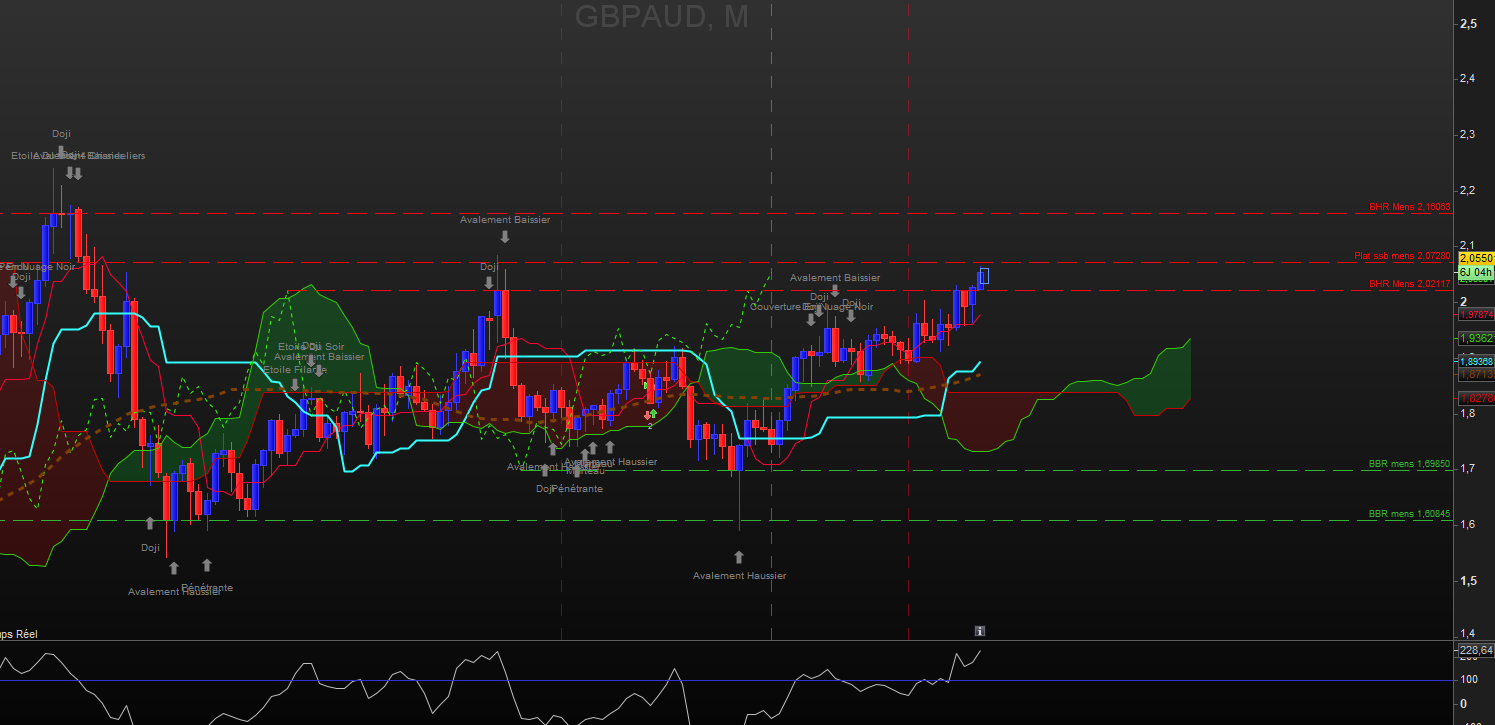The height and width of the screenshot is (725, 1495).
Task: Click the 'Pénétrante' pattern label at bottom left
Action: coord(207,588)
